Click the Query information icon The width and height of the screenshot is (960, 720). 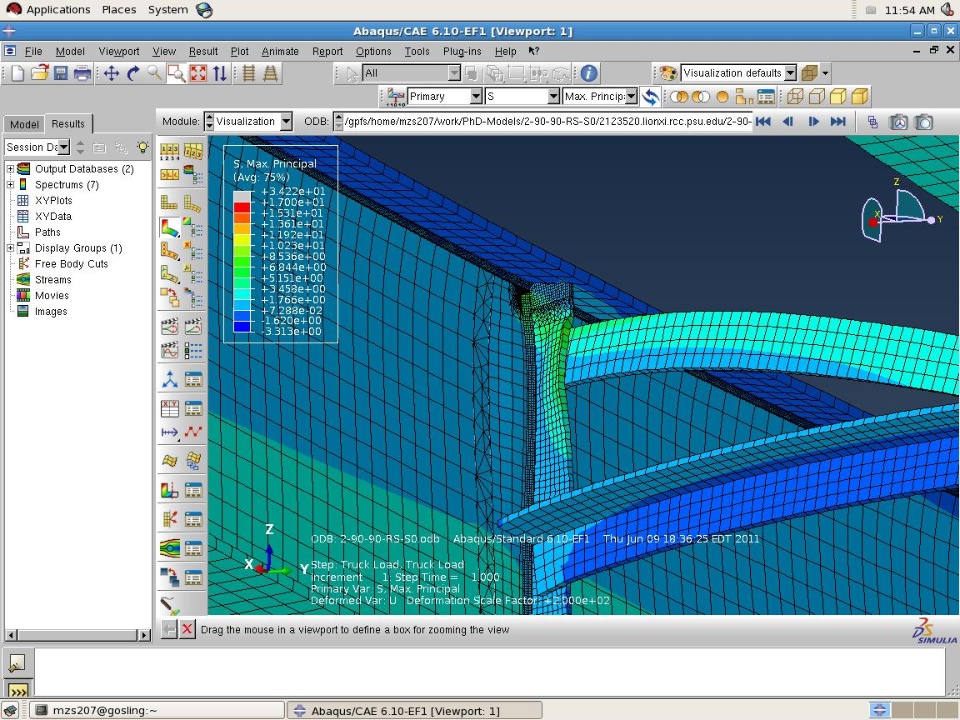(589, 73)
